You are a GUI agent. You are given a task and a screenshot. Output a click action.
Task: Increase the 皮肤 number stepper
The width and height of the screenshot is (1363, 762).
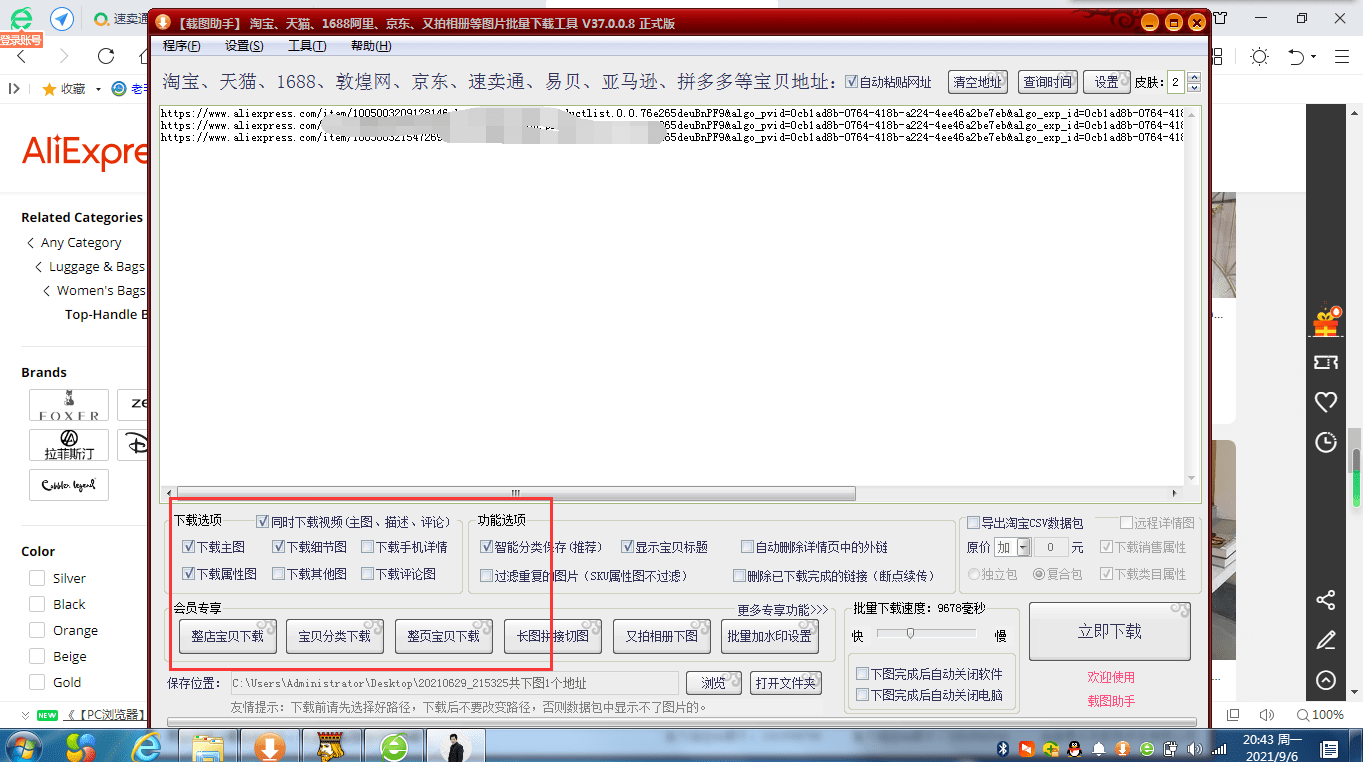(x=1193, y=77)
